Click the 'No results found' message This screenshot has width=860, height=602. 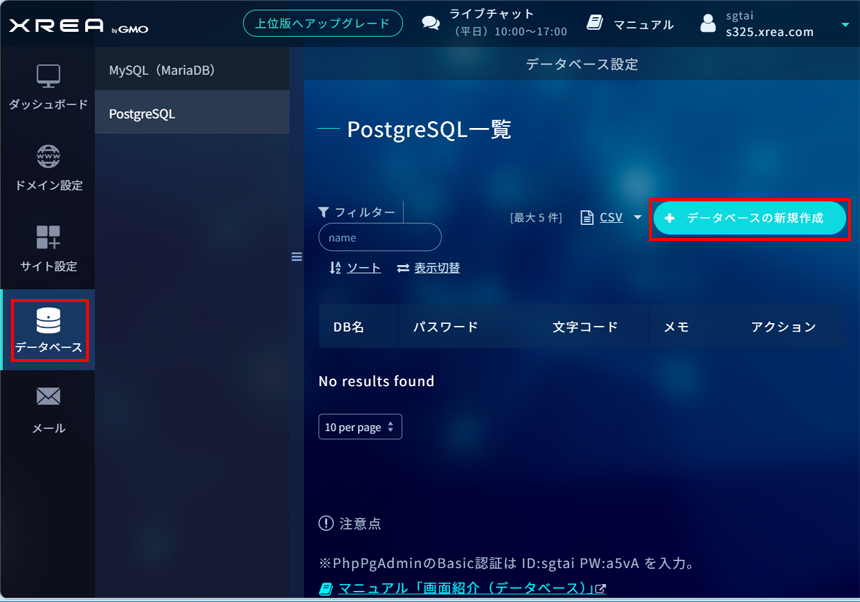click(x=376, y=381)
